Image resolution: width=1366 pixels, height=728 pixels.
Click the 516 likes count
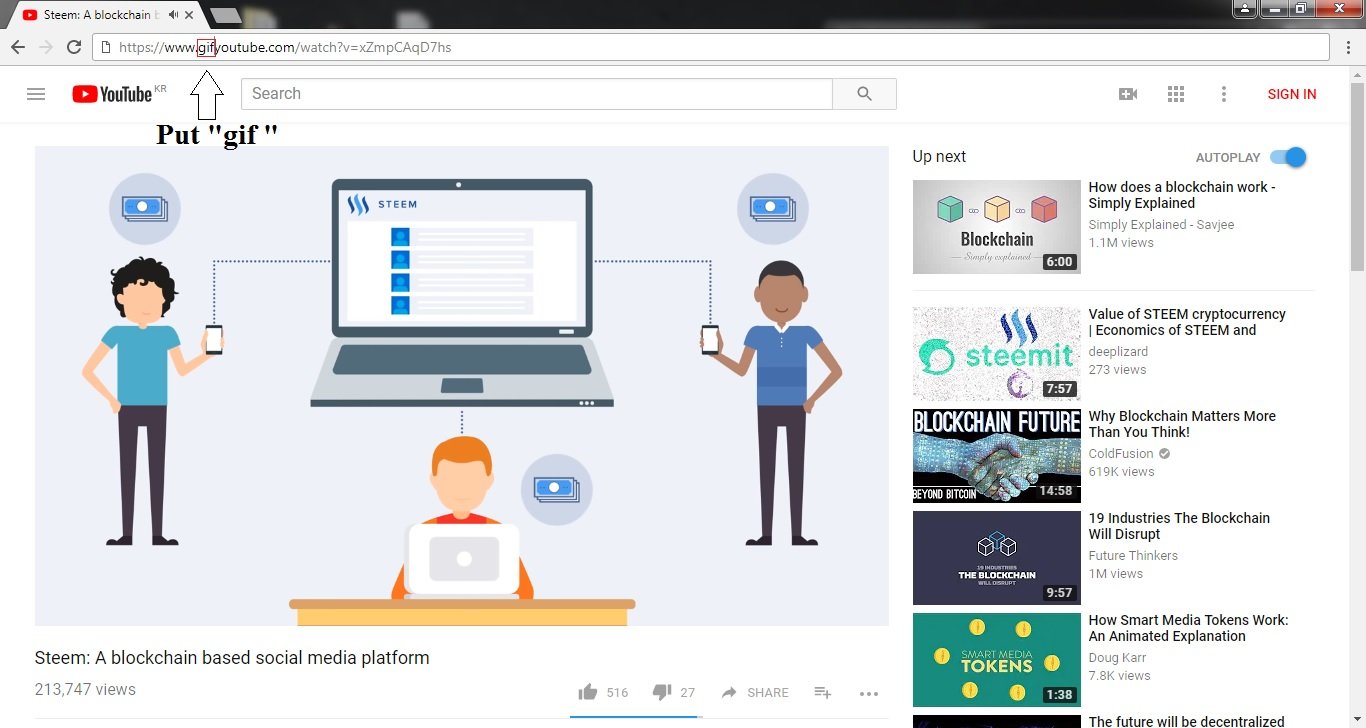(x=617, y=693)
